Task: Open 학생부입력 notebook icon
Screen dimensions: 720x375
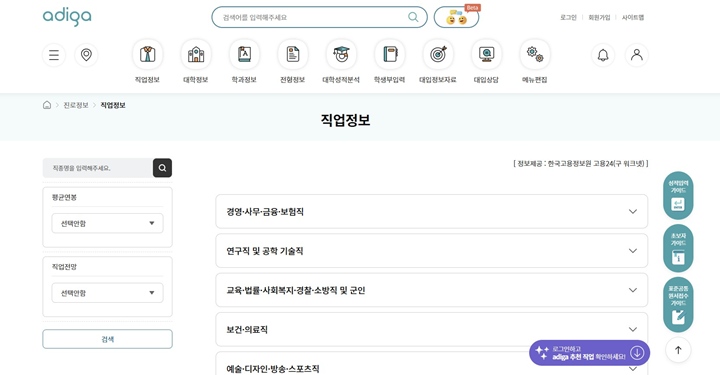Action: [x=390, y=54]
